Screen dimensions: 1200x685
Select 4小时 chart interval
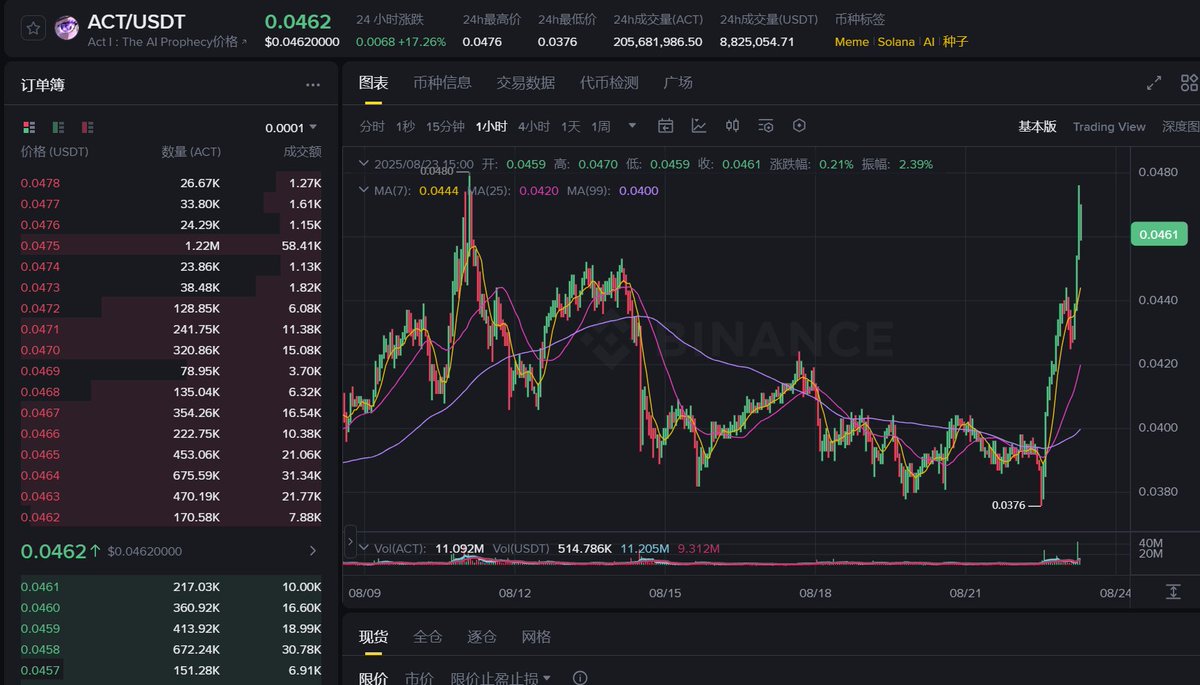pos(534,126)
